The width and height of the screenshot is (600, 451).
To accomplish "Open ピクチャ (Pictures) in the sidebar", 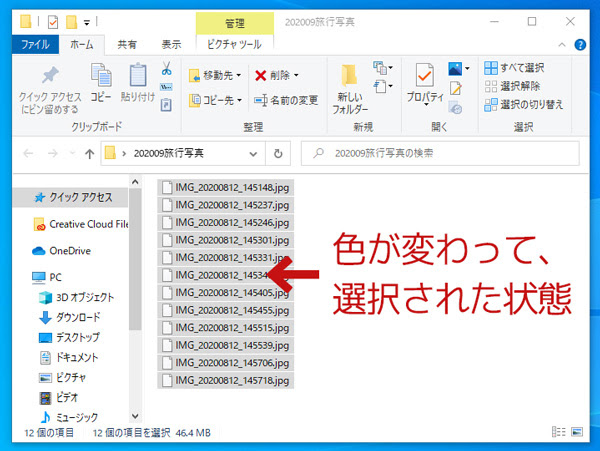I will pyautogui.click(x=63, y=378).
